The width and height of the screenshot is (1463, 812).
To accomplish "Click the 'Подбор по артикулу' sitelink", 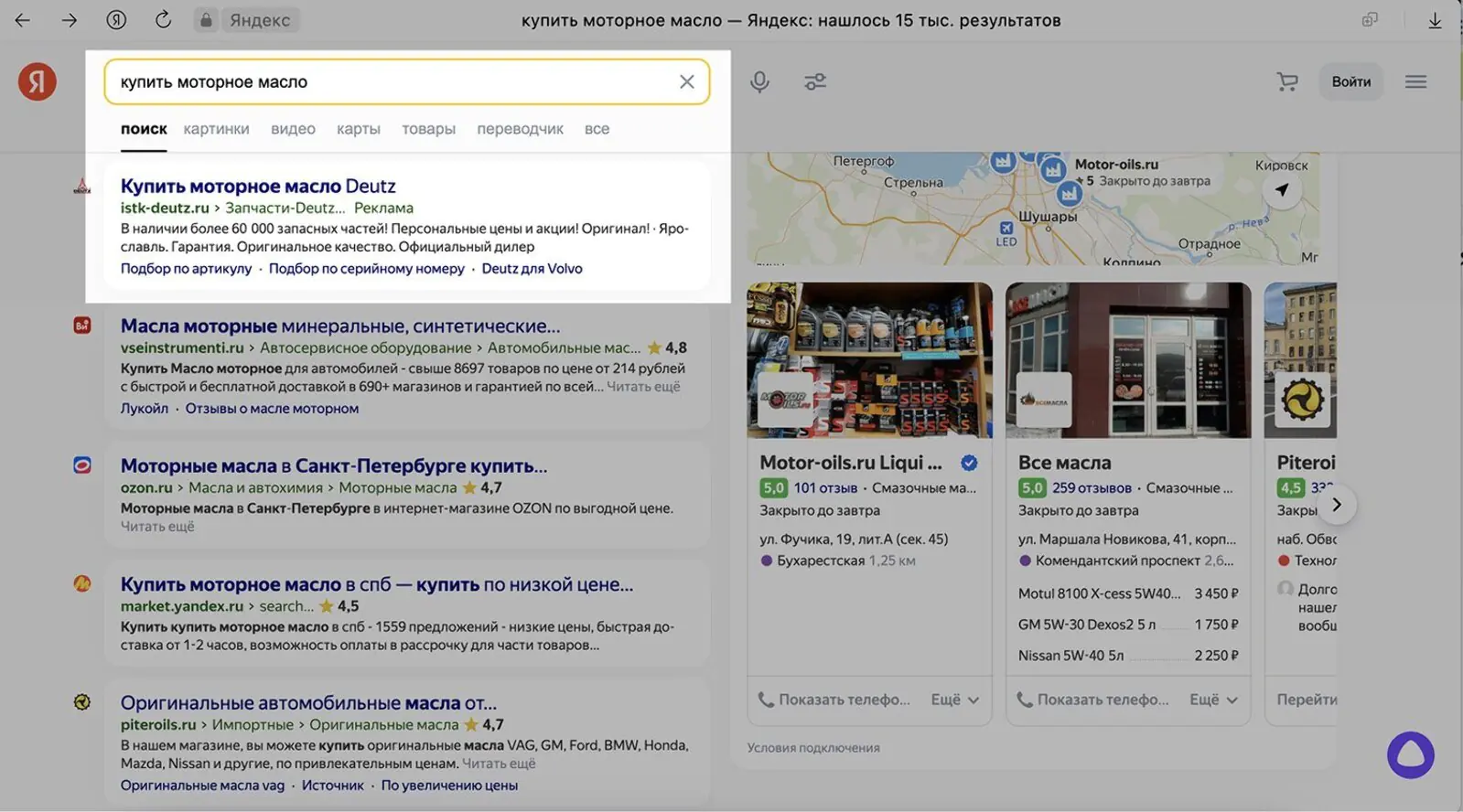I will coord(186,269).
